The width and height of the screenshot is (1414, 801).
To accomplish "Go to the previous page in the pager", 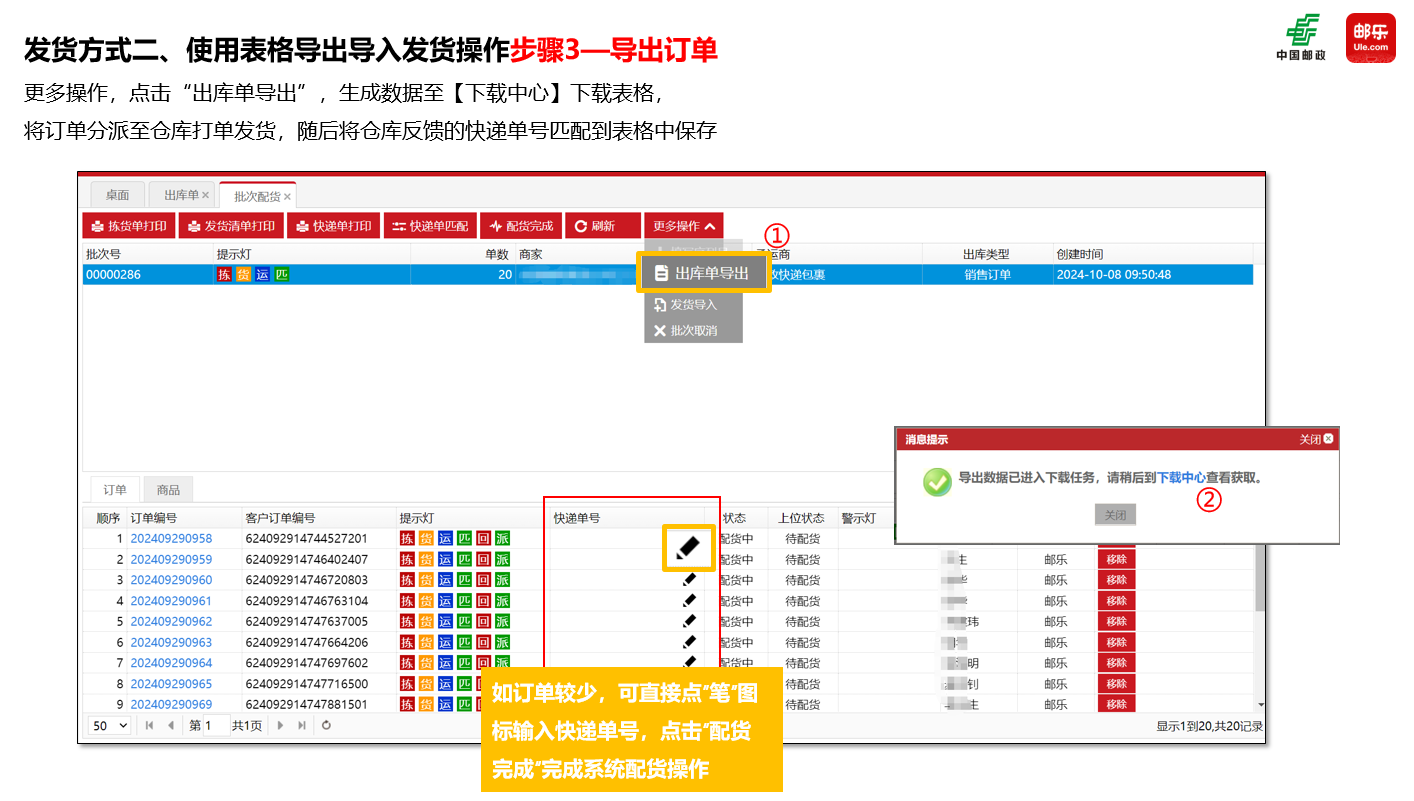I will [170, 726].
